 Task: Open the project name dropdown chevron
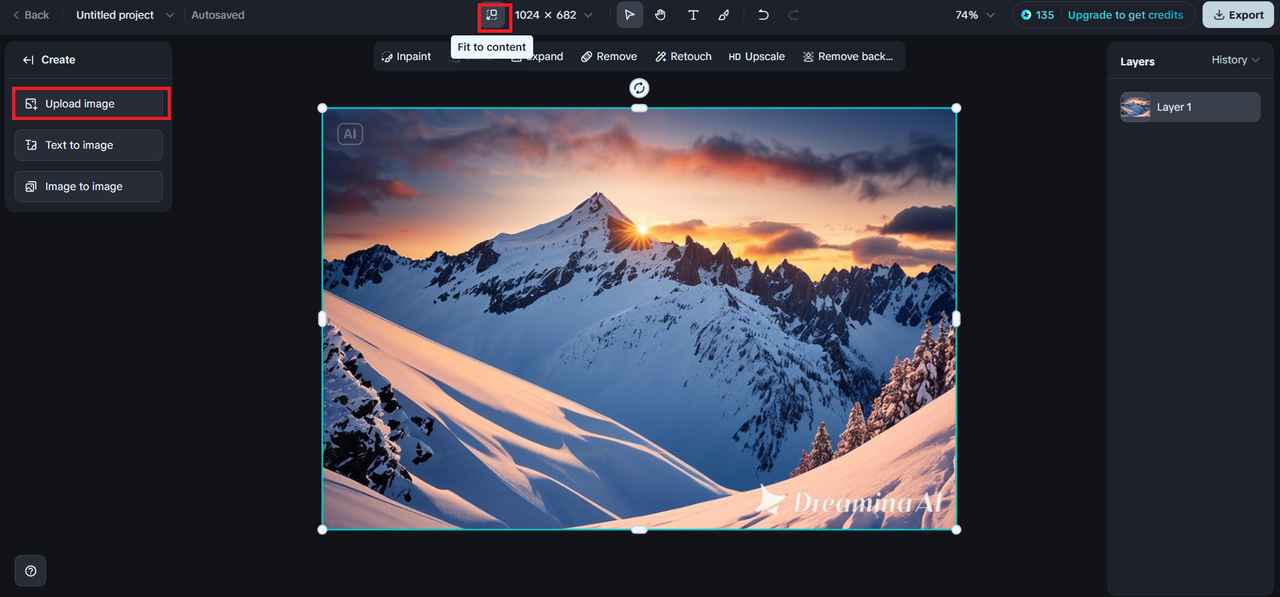point(170,15)
